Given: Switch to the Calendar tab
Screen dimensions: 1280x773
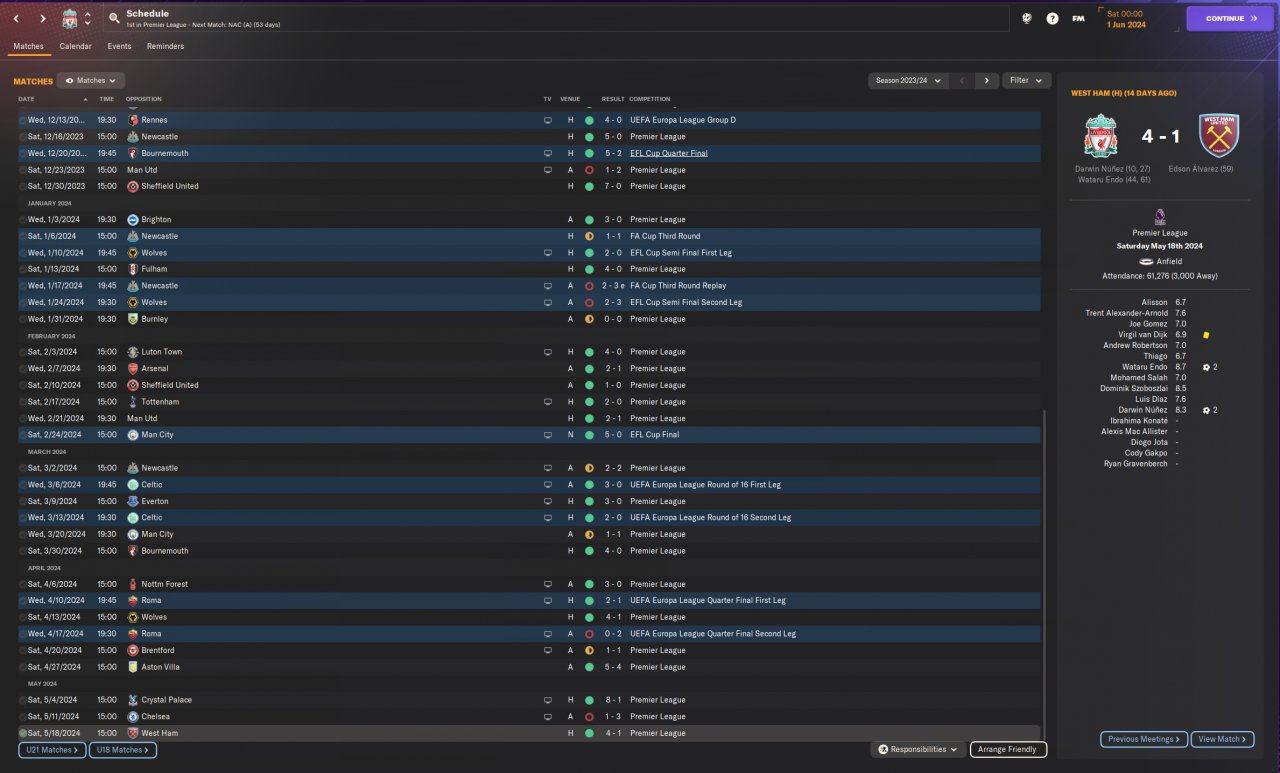Looking at the screenshot, I should 75,47.
